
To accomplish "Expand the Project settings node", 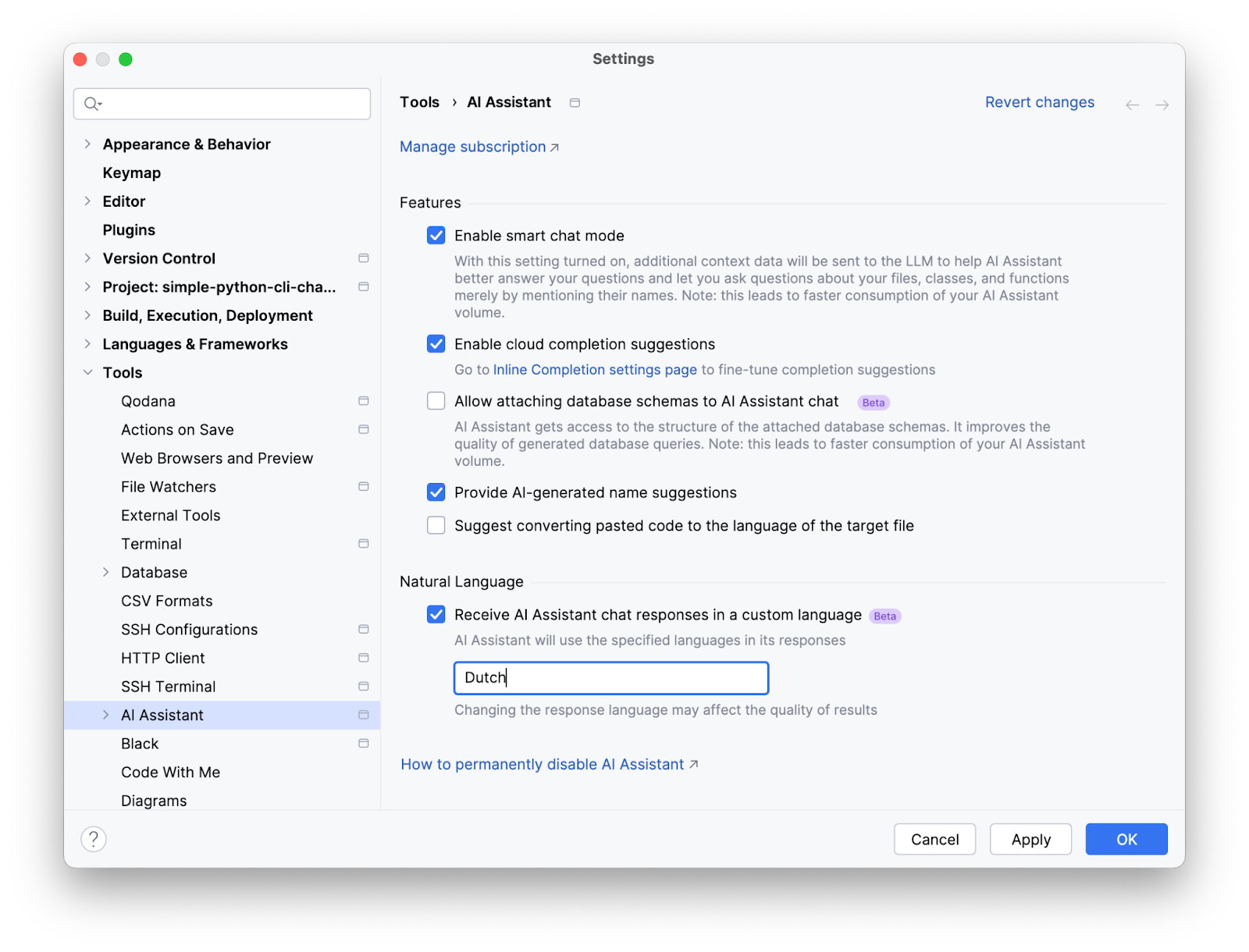I will 87,287.
